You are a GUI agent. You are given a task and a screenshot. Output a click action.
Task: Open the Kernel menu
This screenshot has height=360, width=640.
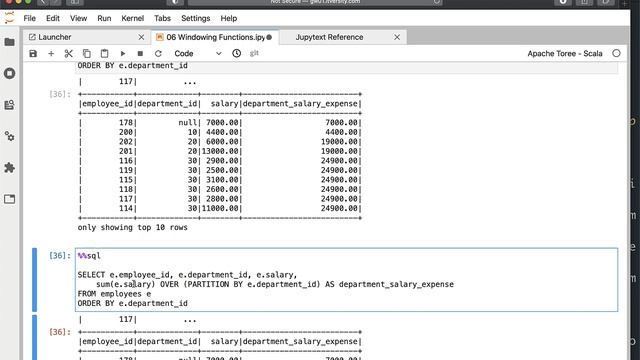coord(133,18)
